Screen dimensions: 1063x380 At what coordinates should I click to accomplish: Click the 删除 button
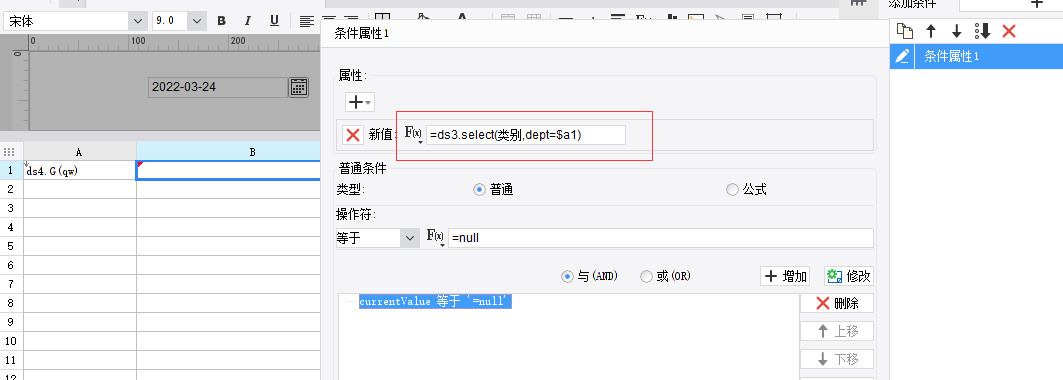point(837,303)
